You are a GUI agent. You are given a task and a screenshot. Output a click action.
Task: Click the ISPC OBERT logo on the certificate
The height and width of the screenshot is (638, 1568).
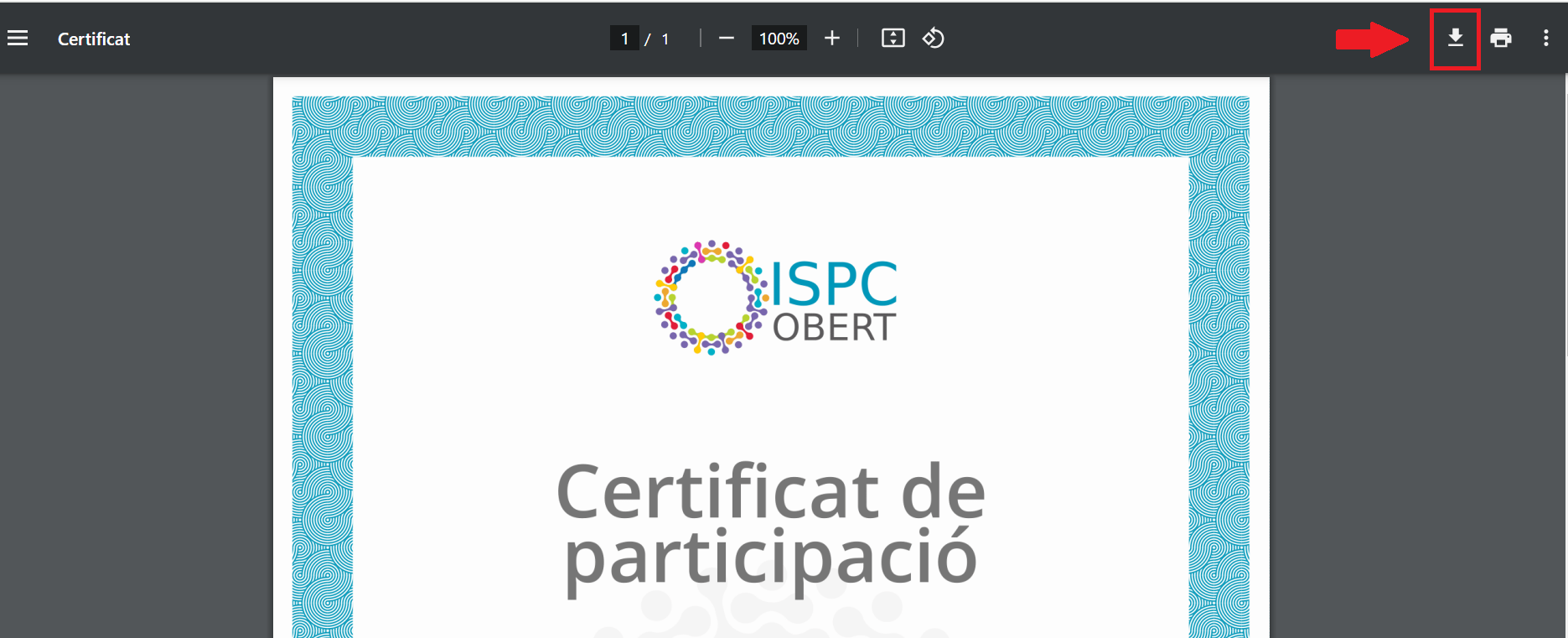[775, 298]
